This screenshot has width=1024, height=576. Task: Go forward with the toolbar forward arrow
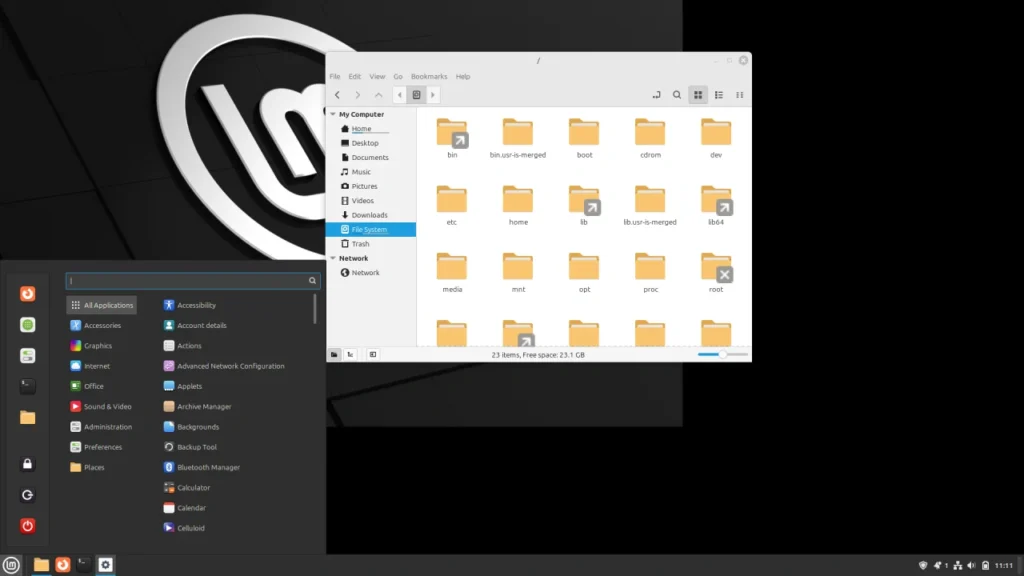coord(357,95)
